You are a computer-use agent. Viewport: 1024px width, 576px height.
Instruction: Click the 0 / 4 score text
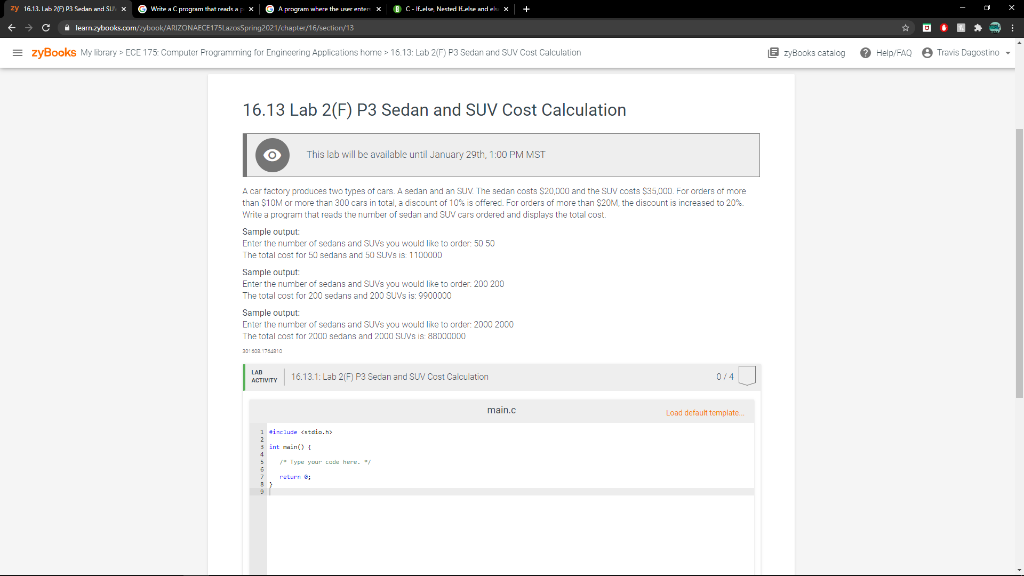(x=725, y=377)
